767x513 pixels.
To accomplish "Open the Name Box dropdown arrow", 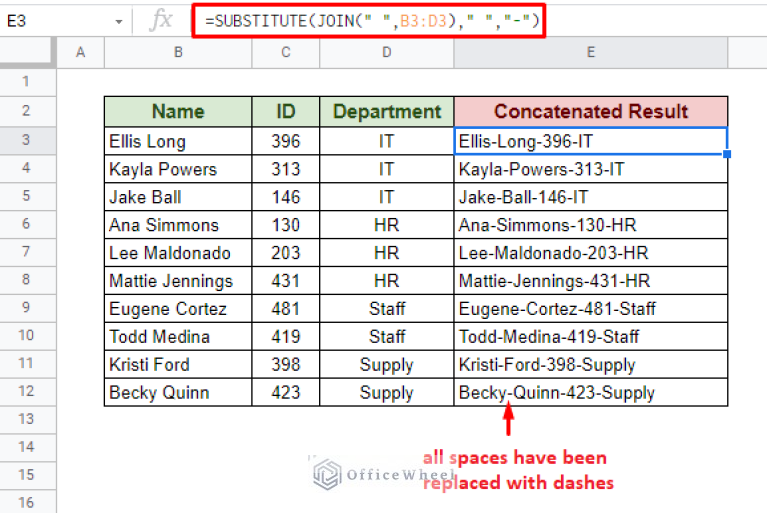I will click(x=118, y=22).
